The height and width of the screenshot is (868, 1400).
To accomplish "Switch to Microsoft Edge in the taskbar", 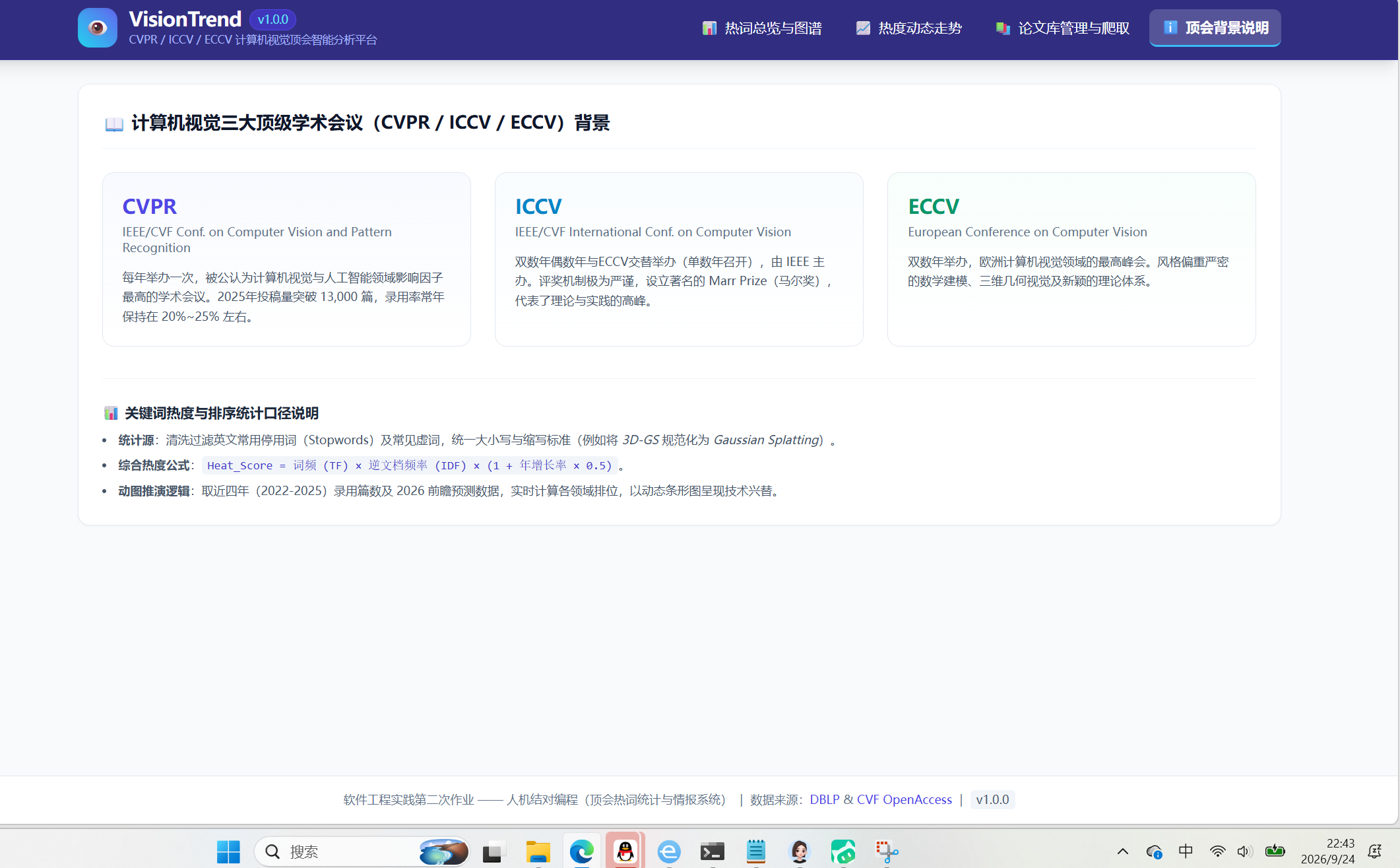I will pyautogui.click(x=581, y=851).
